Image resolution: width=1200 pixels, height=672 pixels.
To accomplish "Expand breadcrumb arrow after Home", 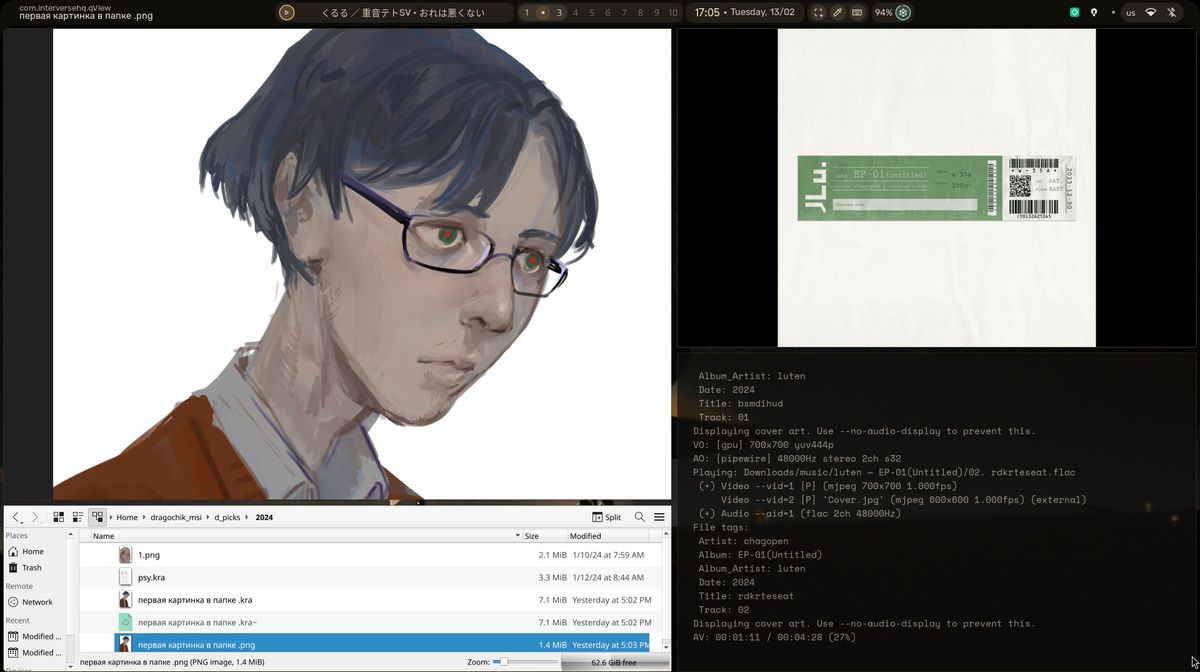I will pos(144,517).
